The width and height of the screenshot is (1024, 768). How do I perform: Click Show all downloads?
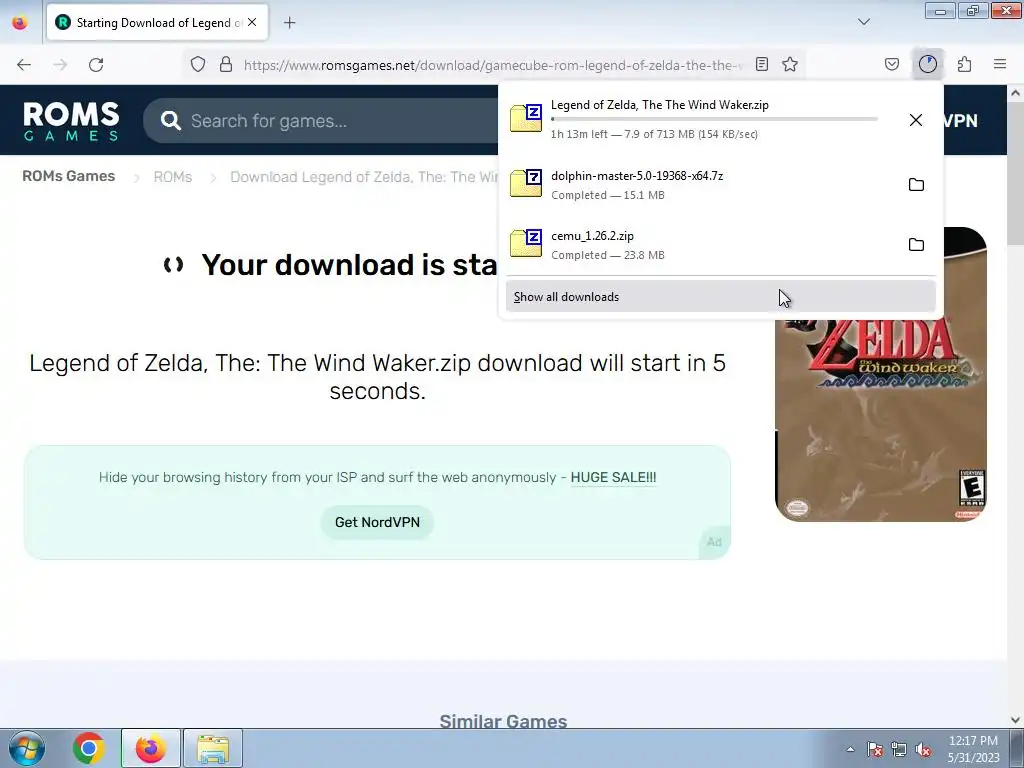coord(720,296)
